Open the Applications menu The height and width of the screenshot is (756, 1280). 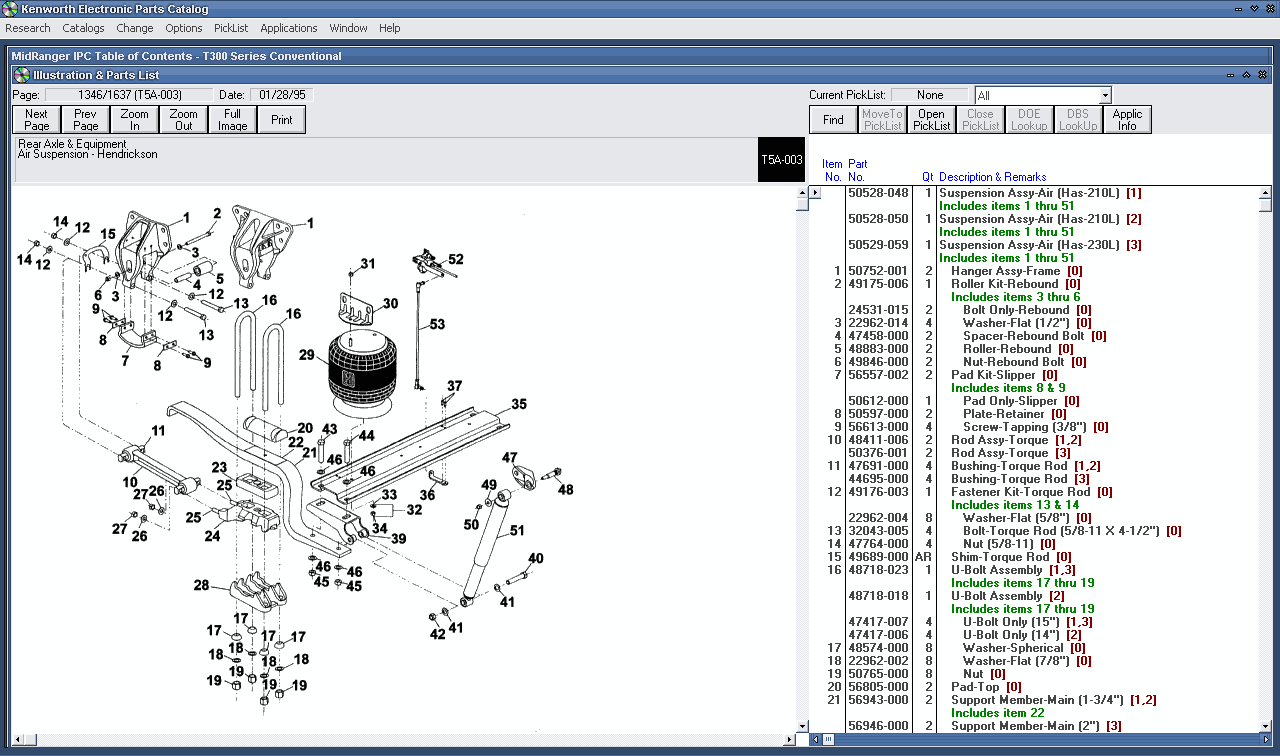tap(289, 28)
